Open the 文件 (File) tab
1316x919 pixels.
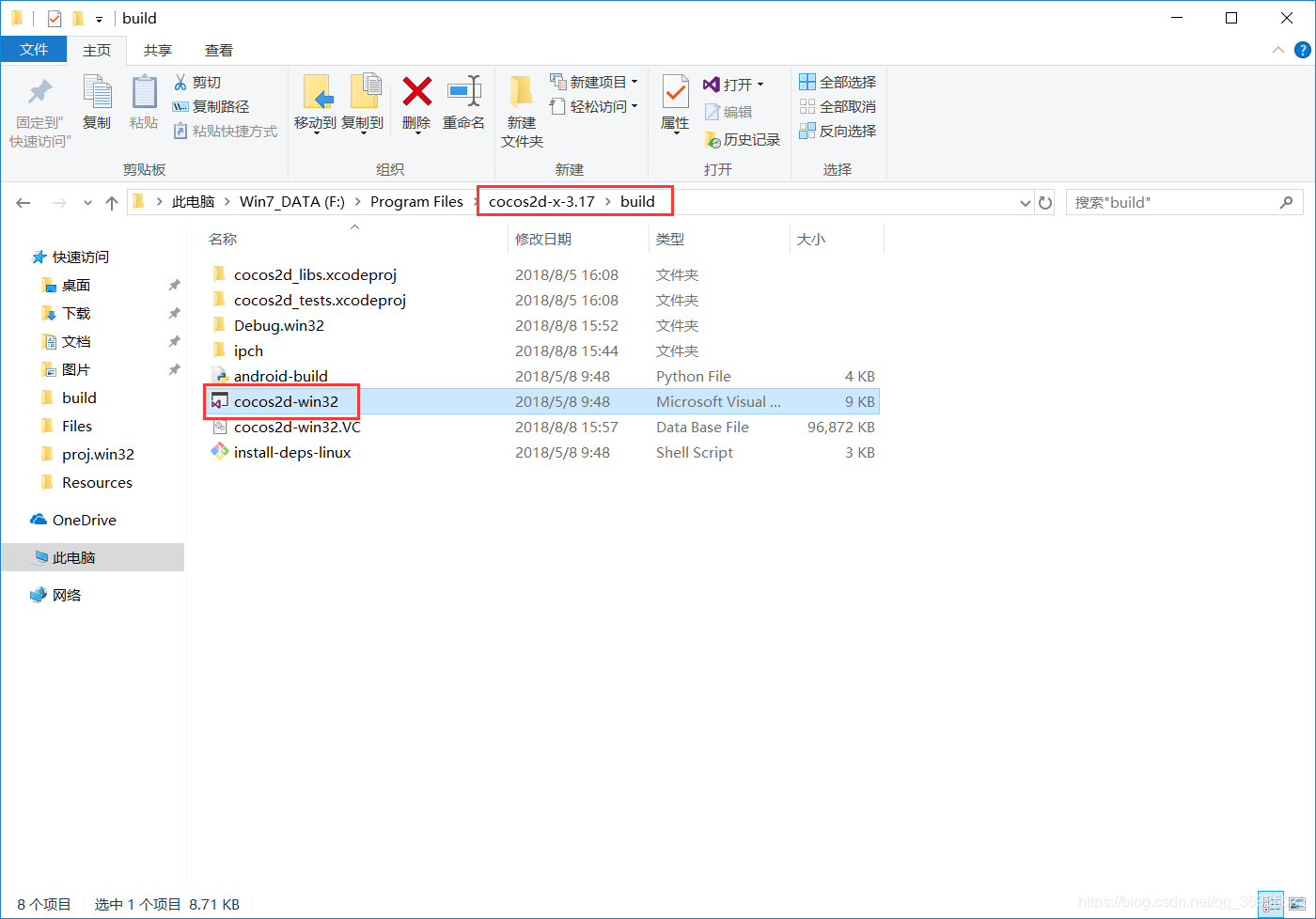(34, 50)
